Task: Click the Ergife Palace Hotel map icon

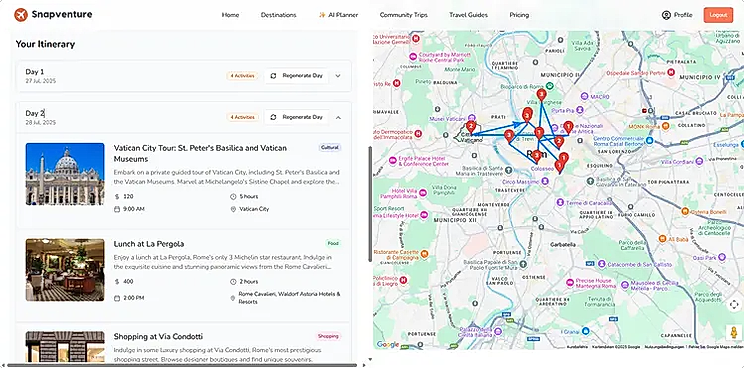Action: (392, 160)
